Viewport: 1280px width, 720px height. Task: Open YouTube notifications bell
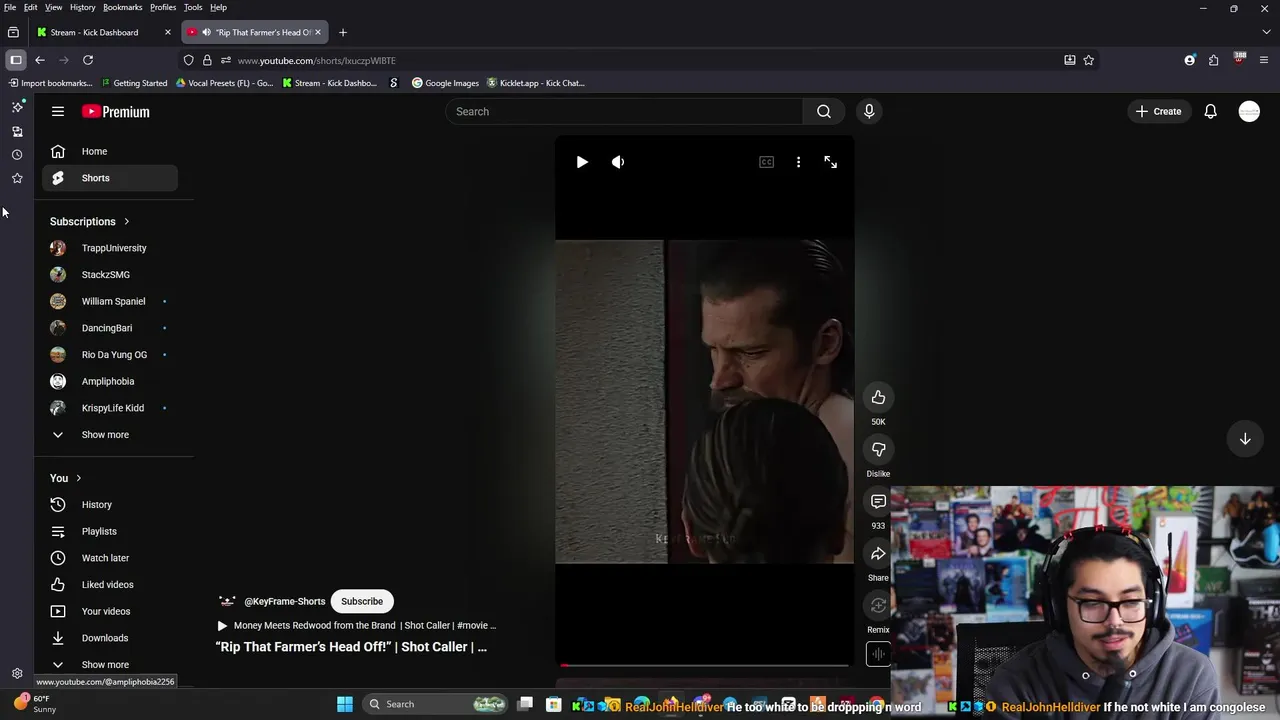1210,112
